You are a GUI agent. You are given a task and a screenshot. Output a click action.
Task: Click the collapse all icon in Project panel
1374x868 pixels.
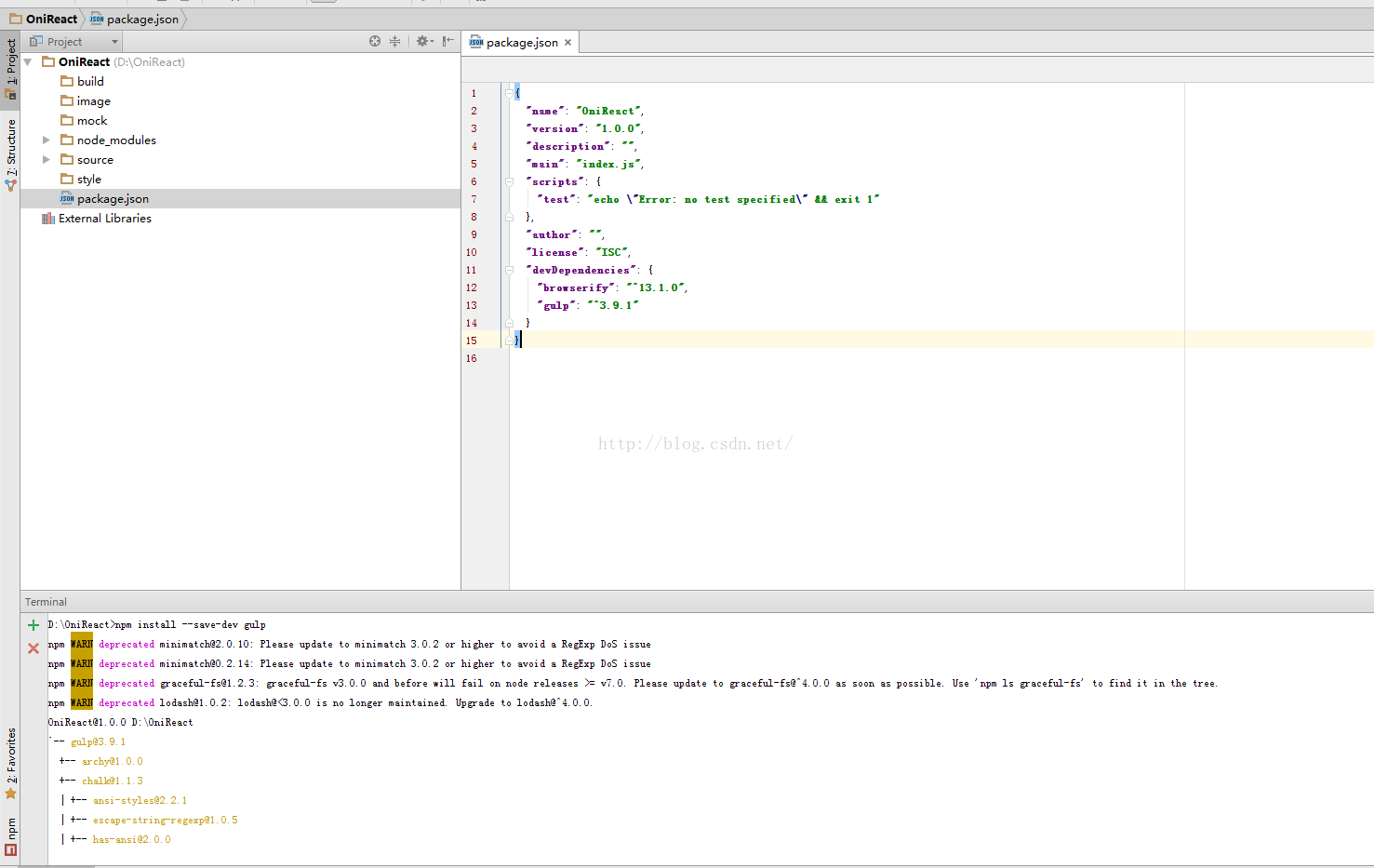pyautogui.click(x=394, y=41)
